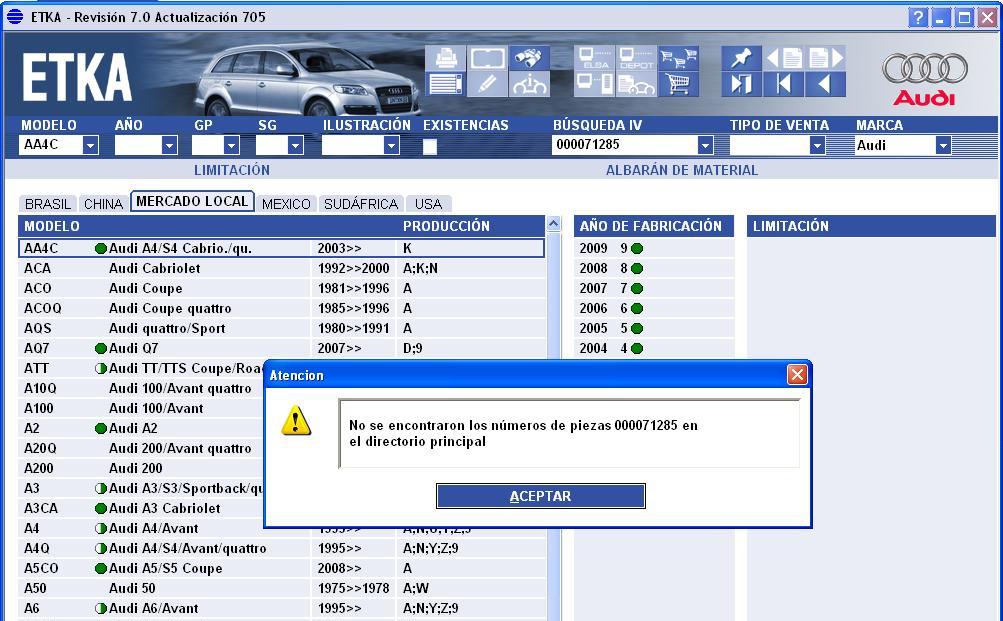The height and width of the screenshot is (621, 1003).
Task: Click the document with car icon
Action: pos(636,84)
